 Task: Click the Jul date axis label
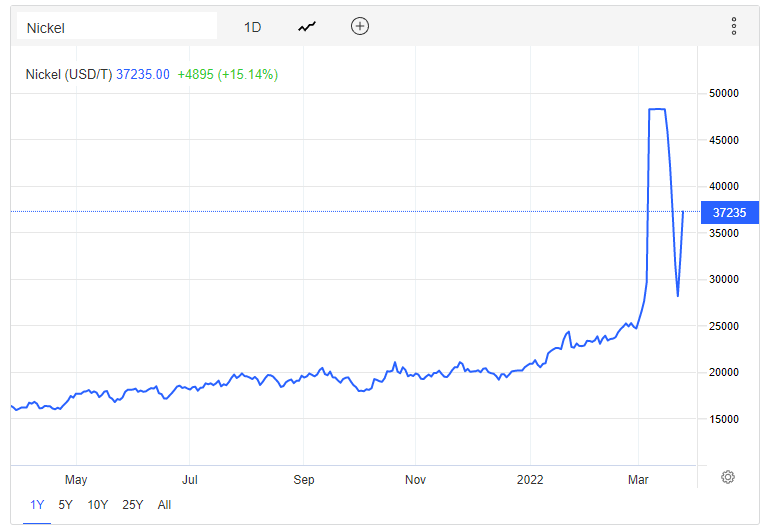(x=190, y=479)
